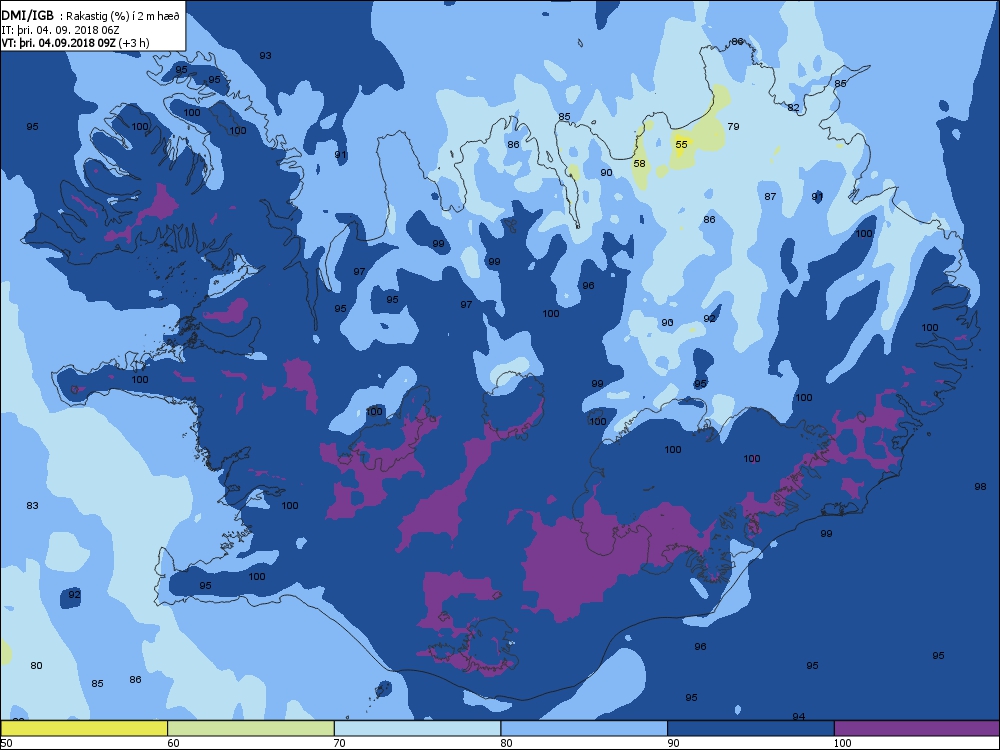This screenshot has width=1000, height=750.
Task: Click the '55' humidity value in yellow area
Action: pos(682,144)
